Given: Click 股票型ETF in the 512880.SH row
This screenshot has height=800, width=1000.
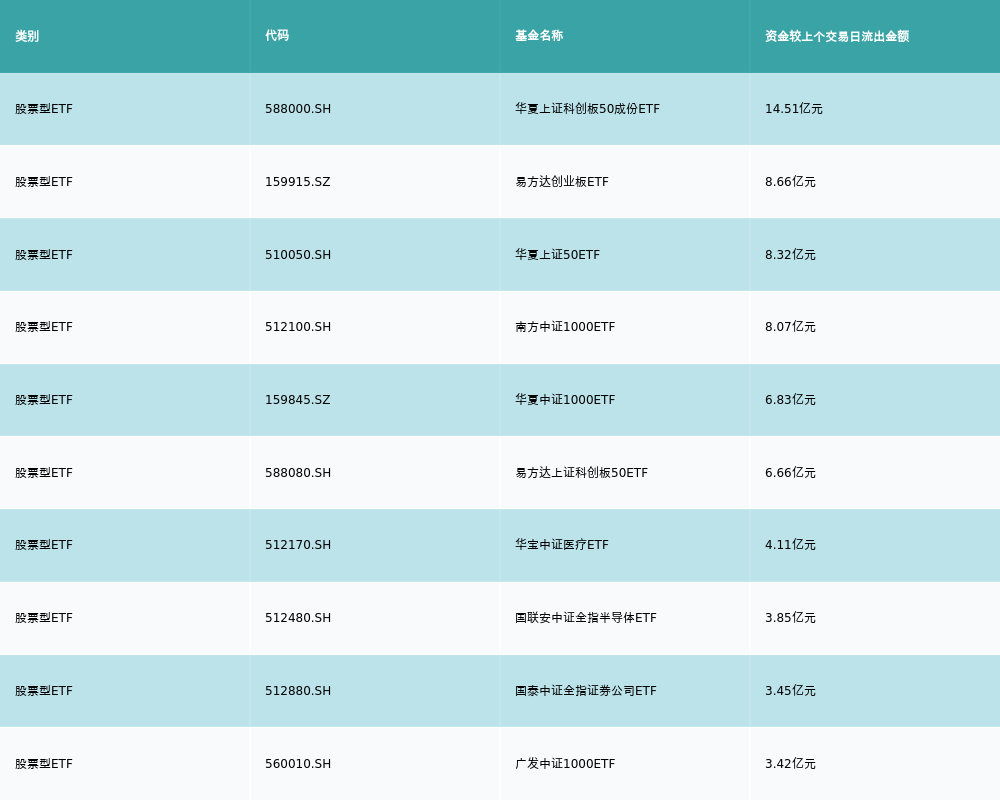Looking at the screenshot, I should point(44,691).
